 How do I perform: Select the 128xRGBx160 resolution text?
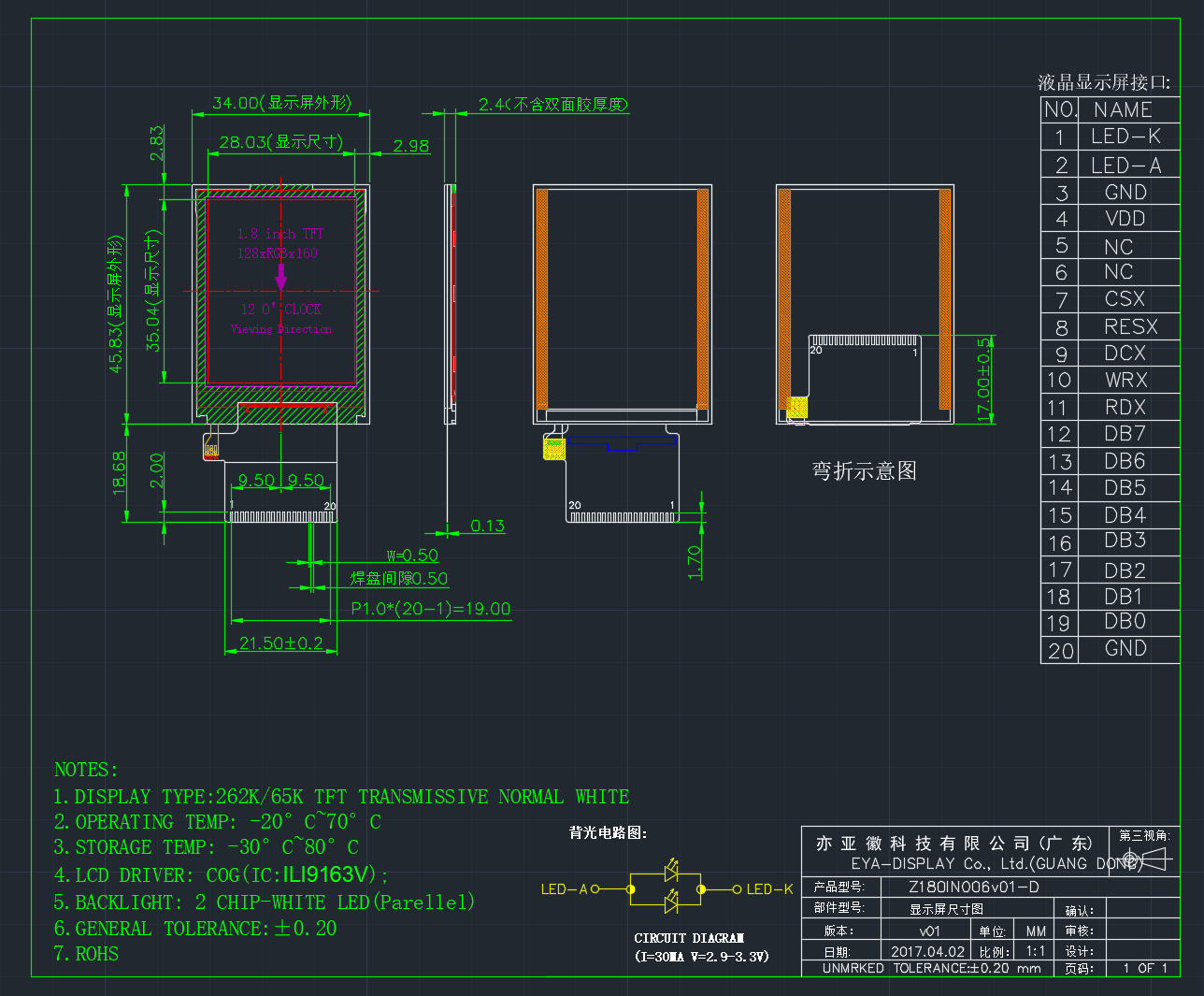(278, 253)
